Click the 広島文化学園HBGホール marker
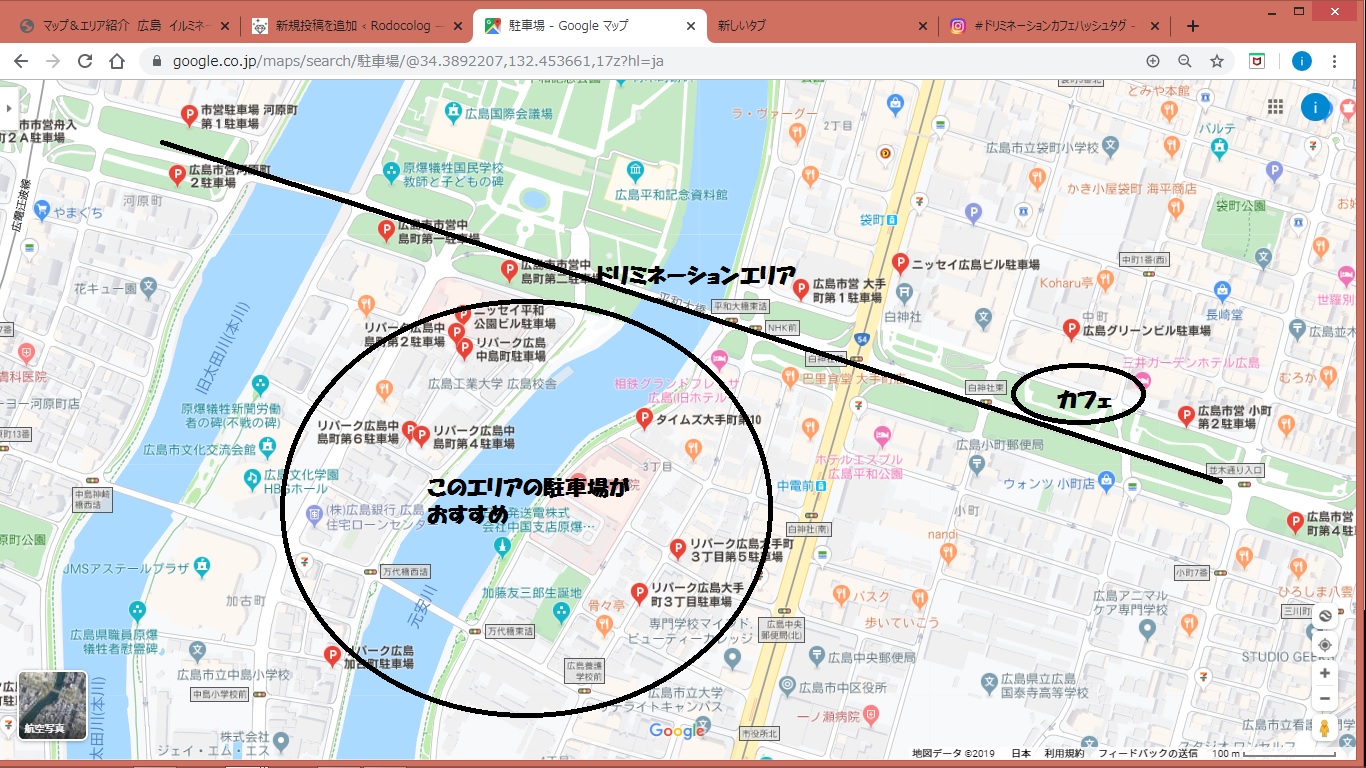Screen dimensions: 1366x768 252,480
